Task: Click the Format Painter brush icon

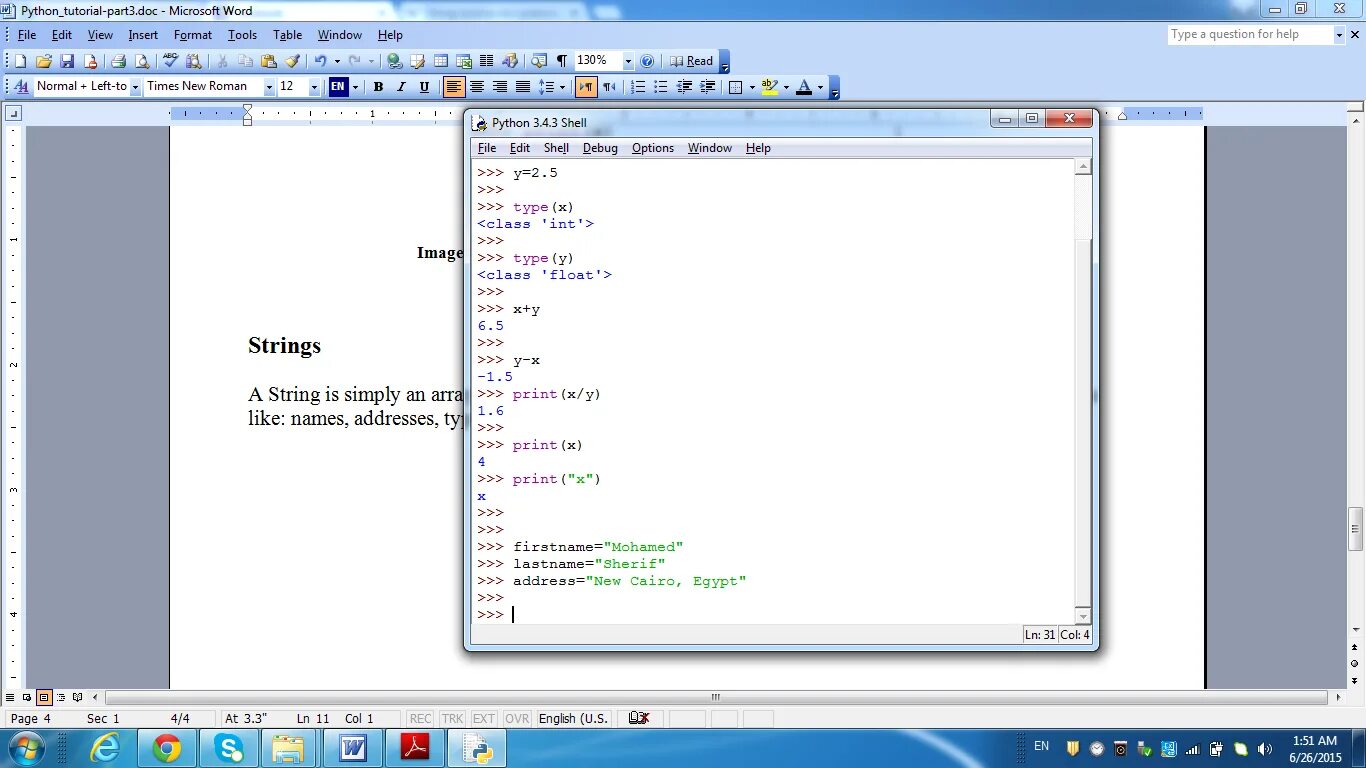Action: [x=292, y=61]
